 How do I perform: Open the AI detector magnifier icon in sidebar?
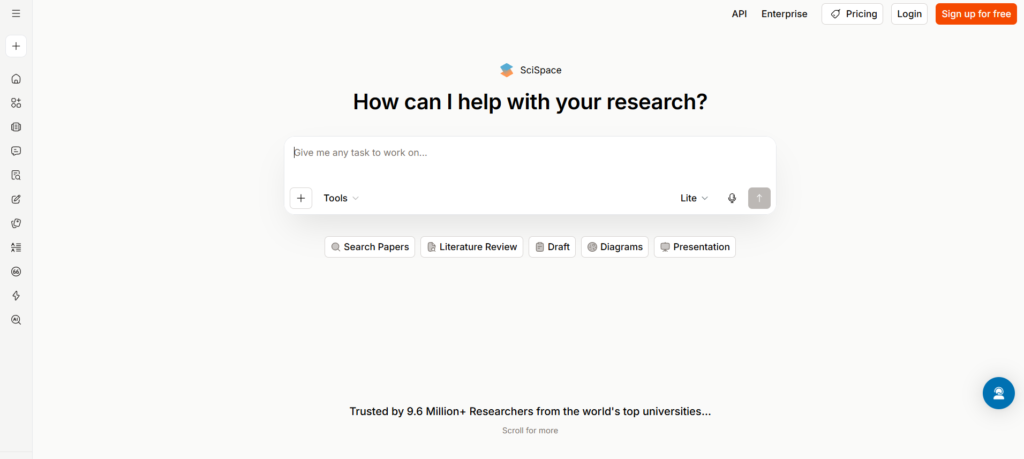coord(16,320)
